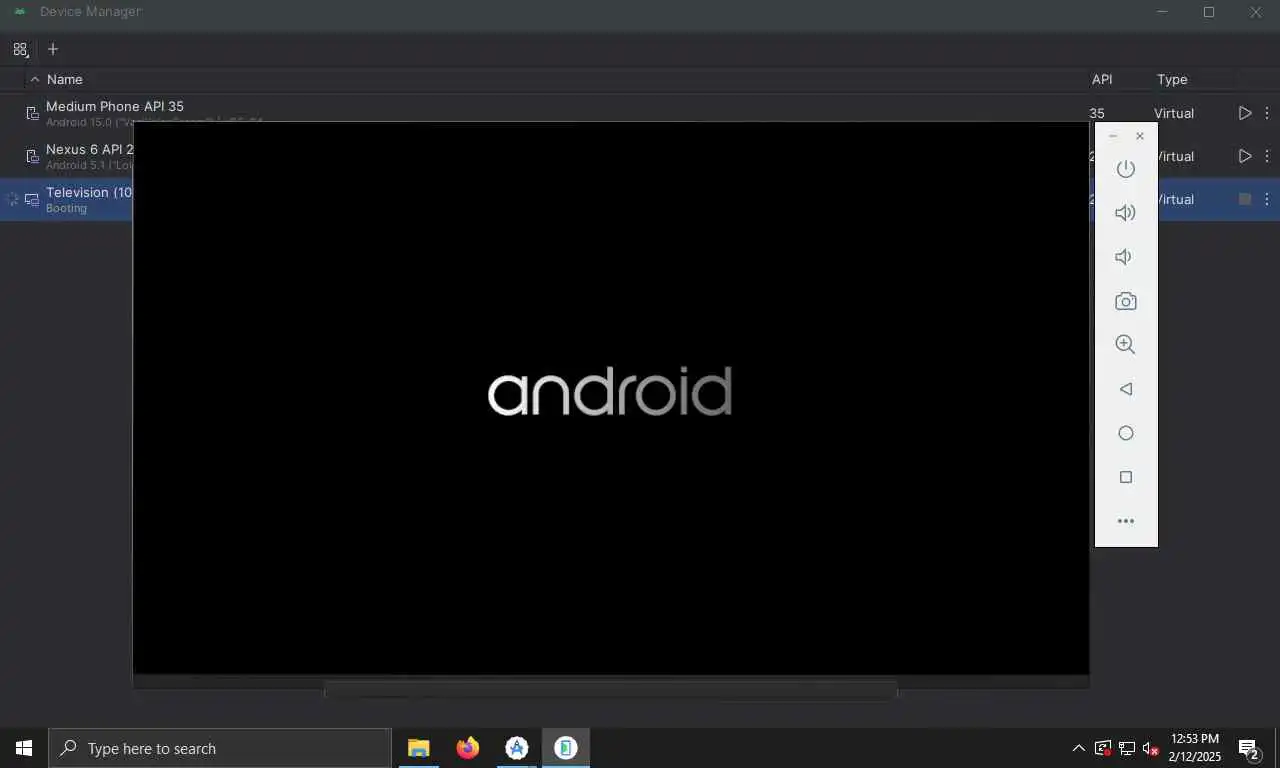Open the taskbar clock and date
This screenshot has width=1280, height=768.
1195,748
